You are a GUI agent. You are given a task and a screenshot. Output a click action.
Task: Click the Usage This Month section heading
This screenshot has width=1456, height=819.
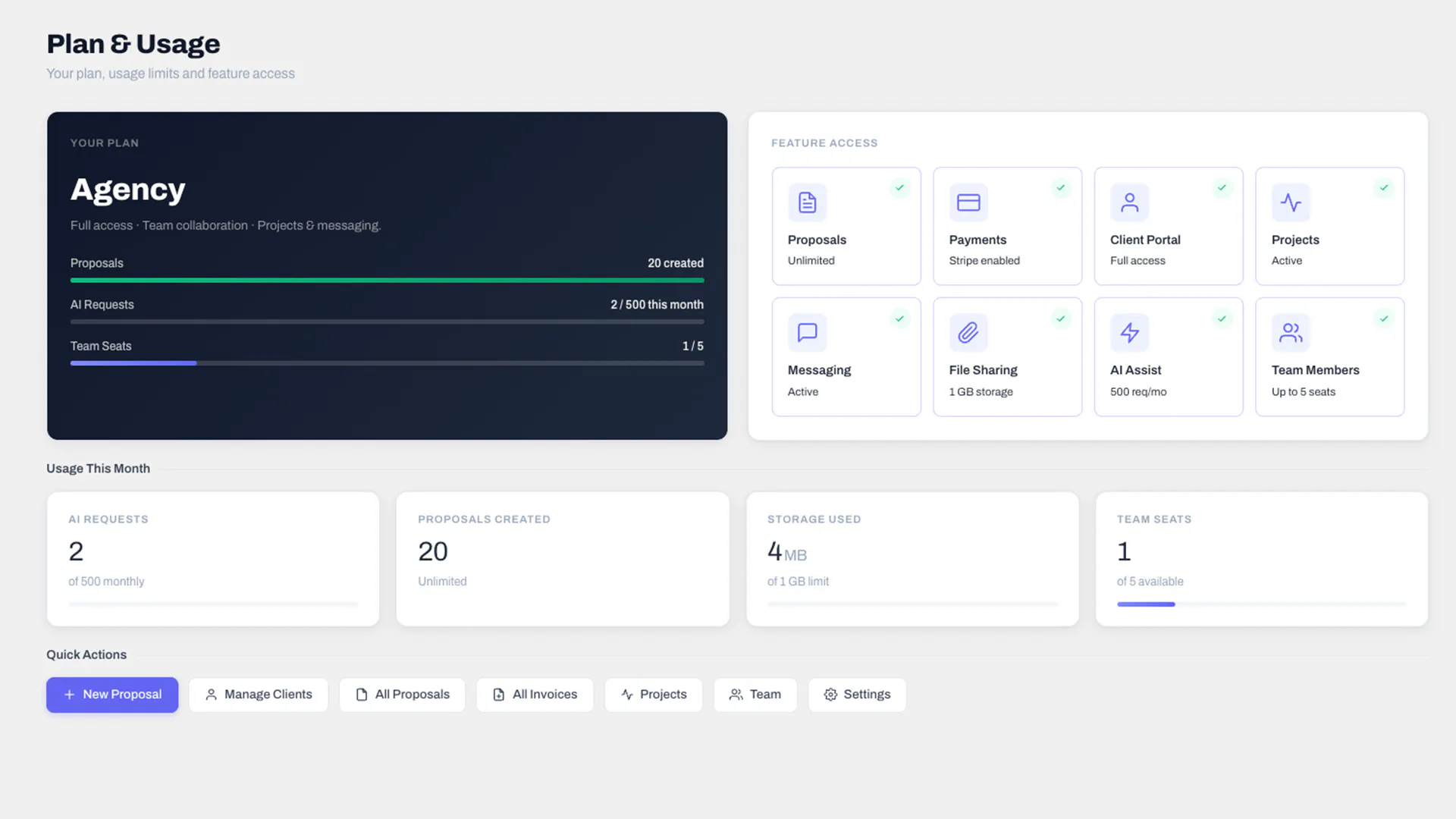(98, 469)
